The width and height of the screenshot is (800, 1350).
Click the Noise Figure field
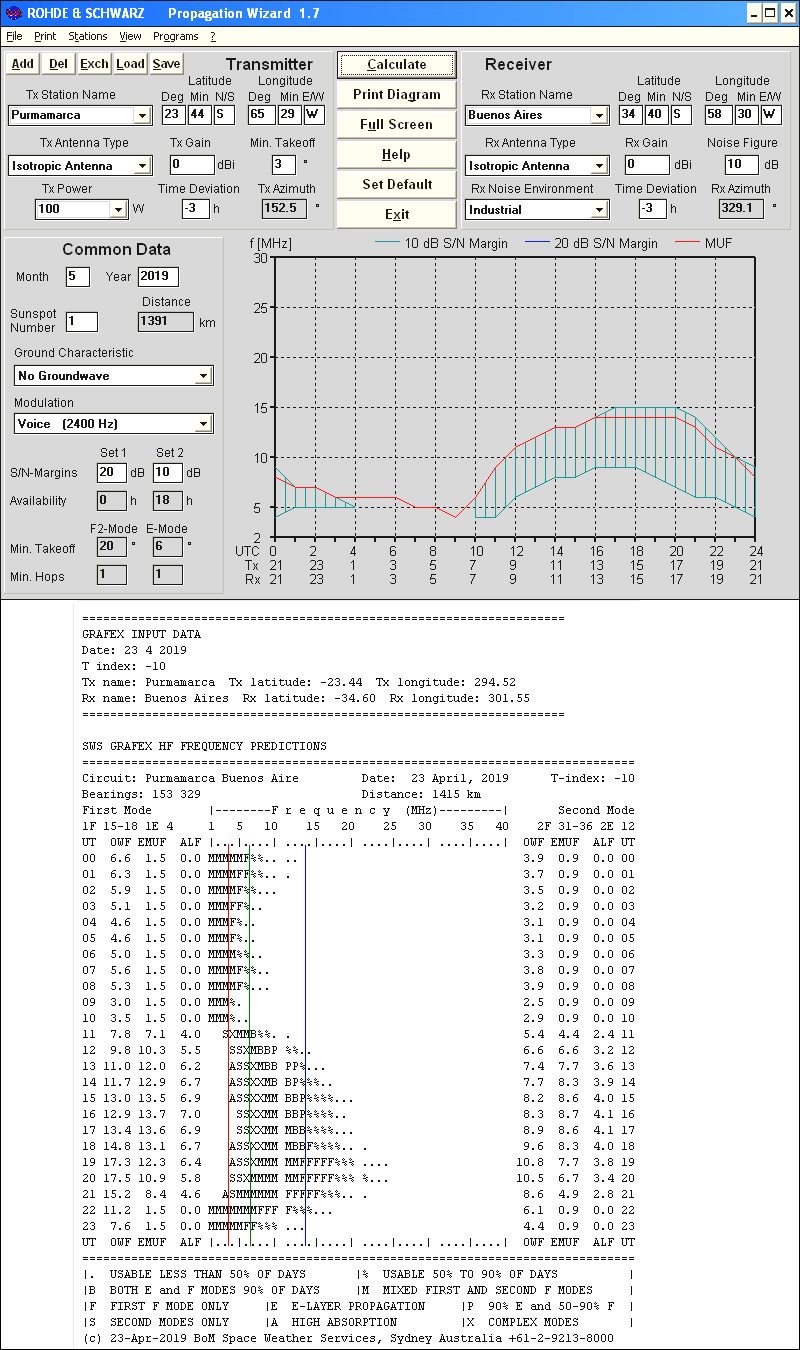pyautogui.click(x=742, y=164)
